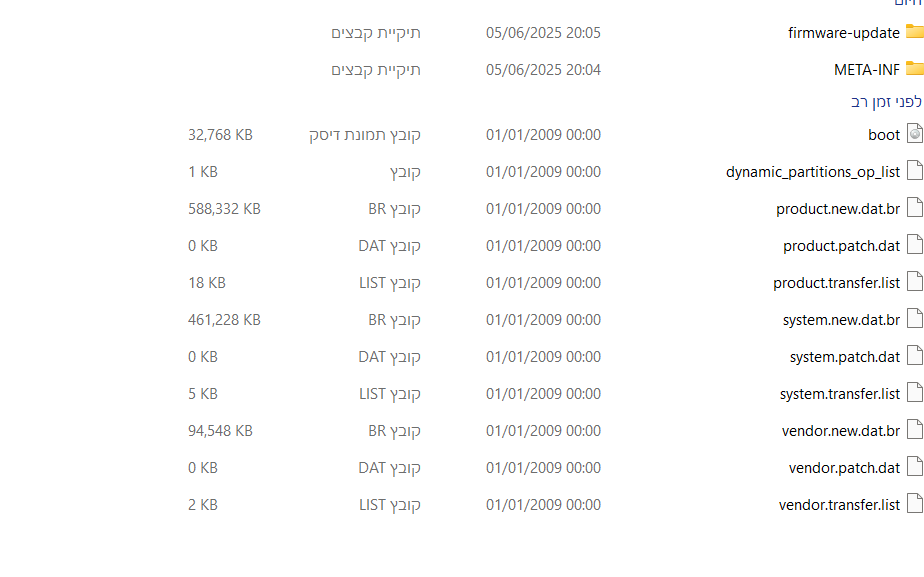Image resolution: width=924 pixels, height=577 pixels.
Task: Click the 588,332 KB size cell
Action: point(224,209)
